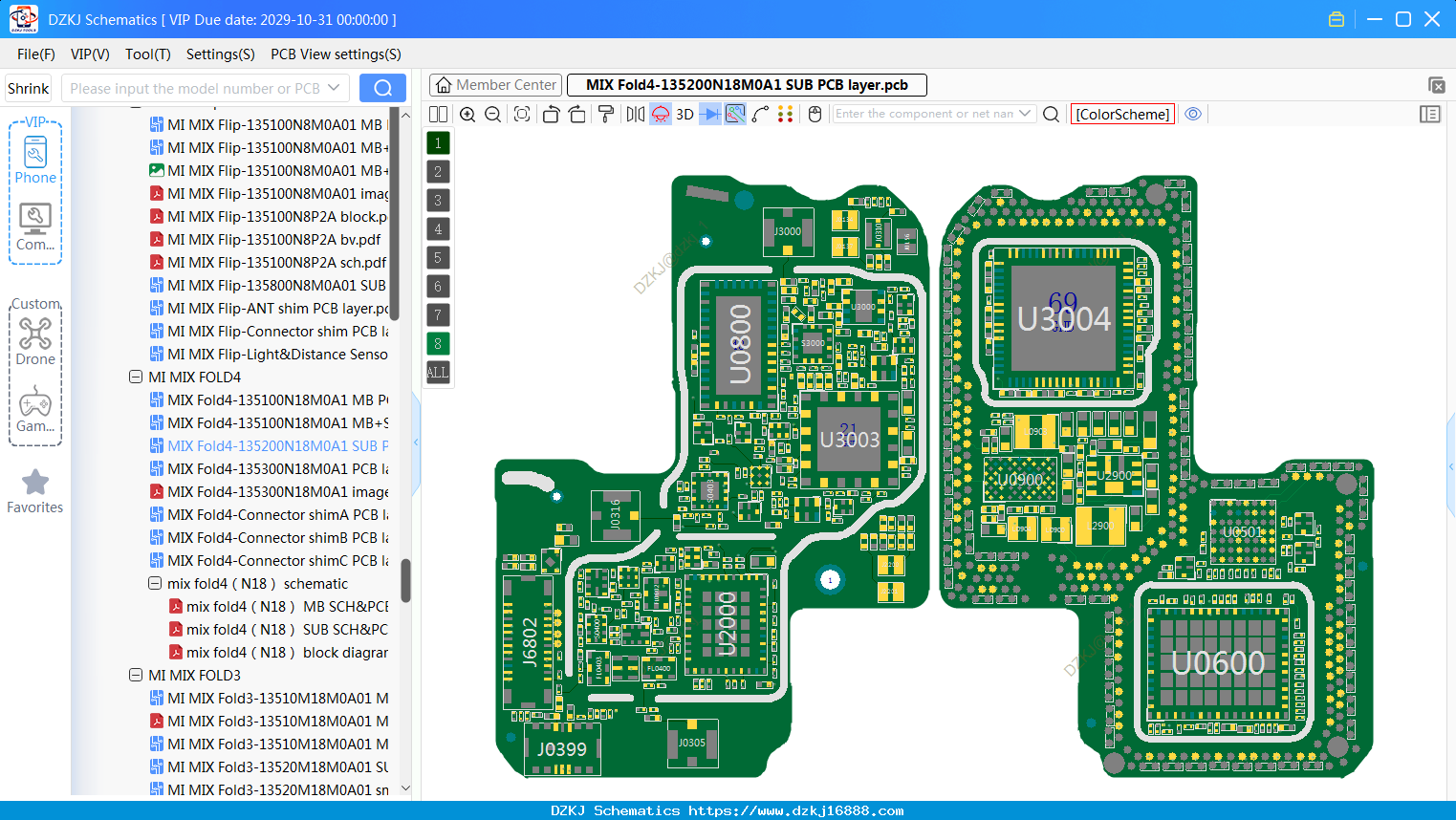
Task: Open the ColorScheme settings
Action: tap(1122, 114)
